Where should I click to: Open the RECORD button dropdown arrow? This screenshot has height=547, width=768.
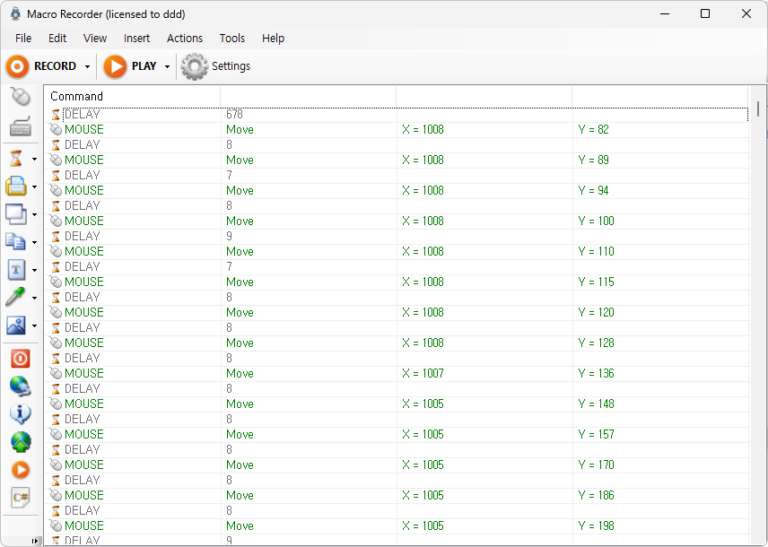(87, 67)
